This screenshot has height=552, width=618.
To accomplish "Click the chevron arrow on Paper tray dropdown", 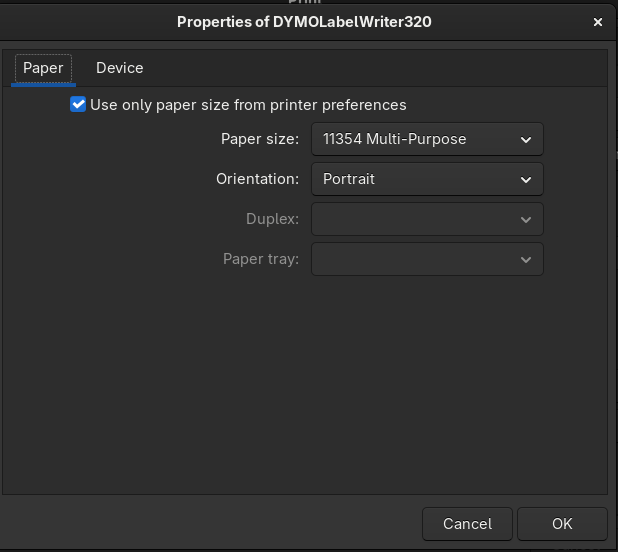I will coord(526,260).
